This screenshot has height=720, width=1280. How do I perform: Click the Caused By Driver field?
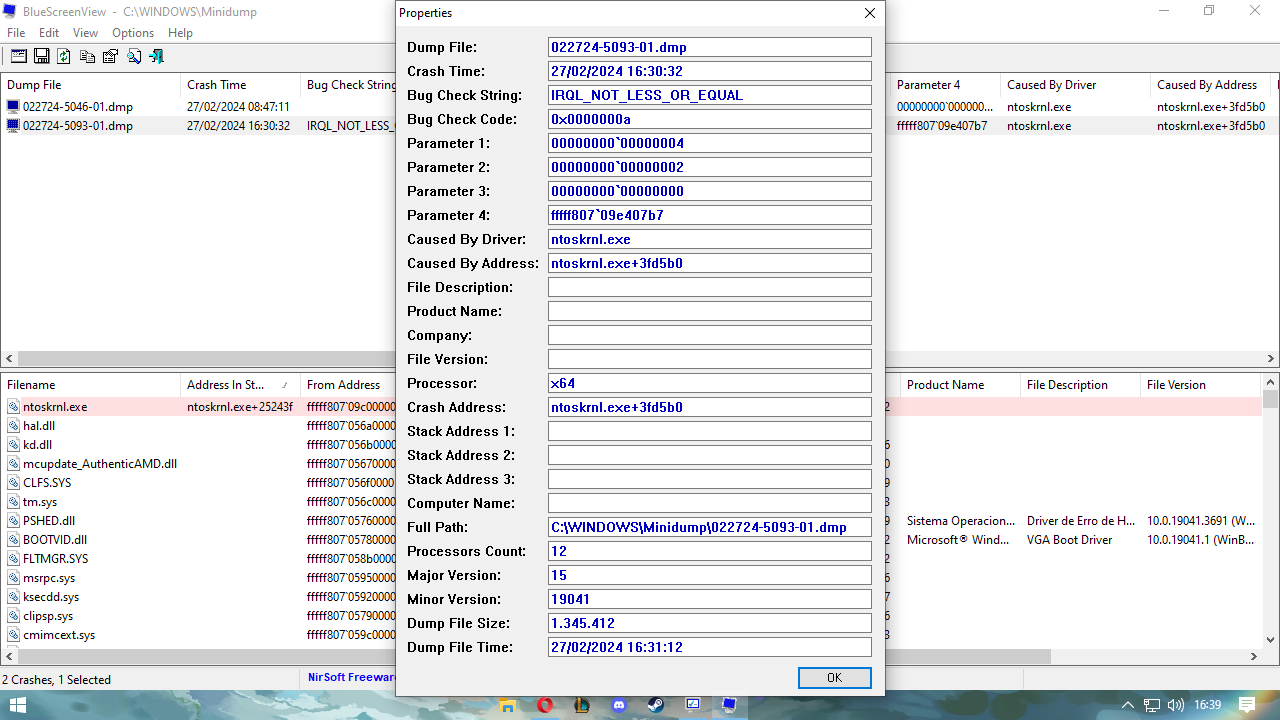click(710, 239)
